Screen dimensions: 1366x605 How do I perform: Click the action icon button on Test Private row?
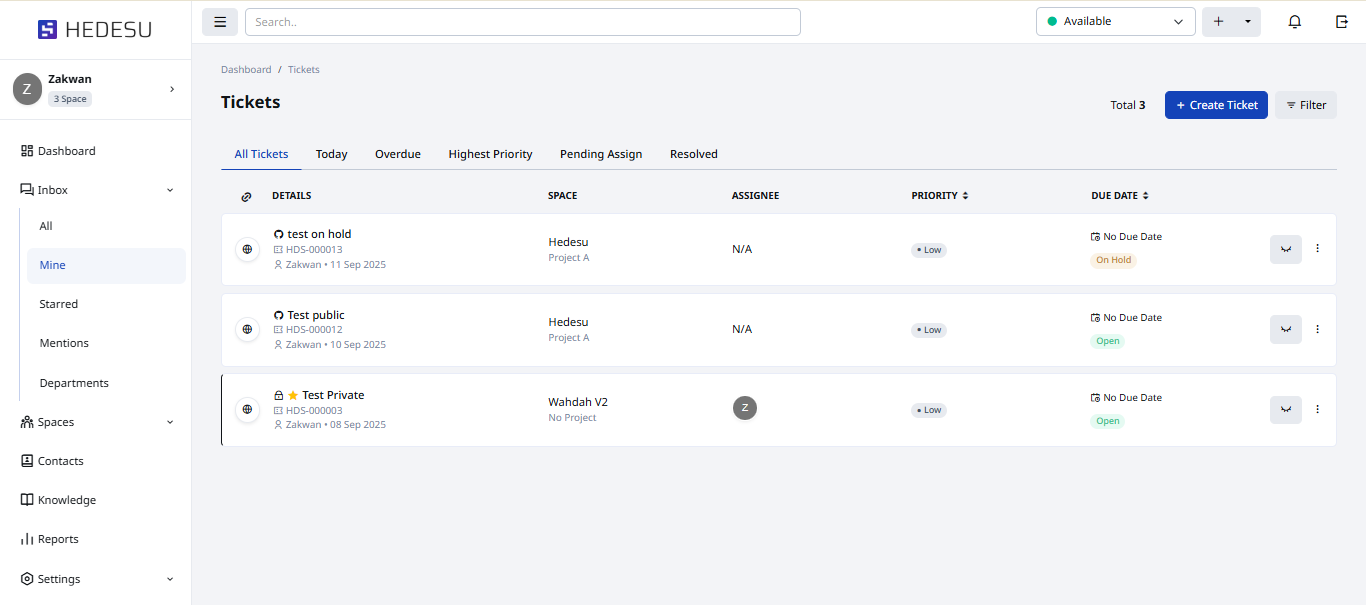[x=1285, y=410]
